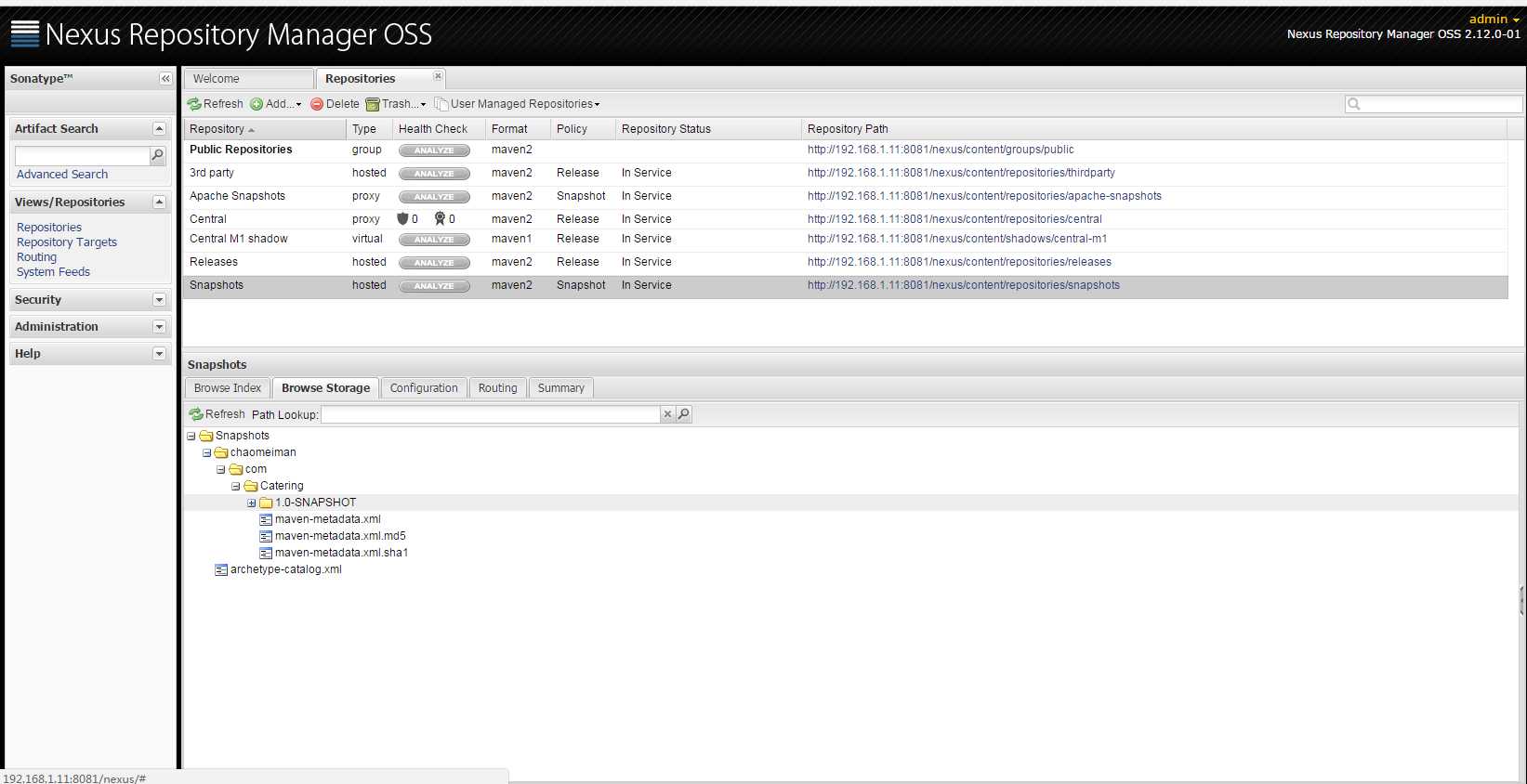Image resolution: width=1527 pixels, height=784 pixels.
Task: Switch to the Welcome tab
Action: (x=247, y=79)
